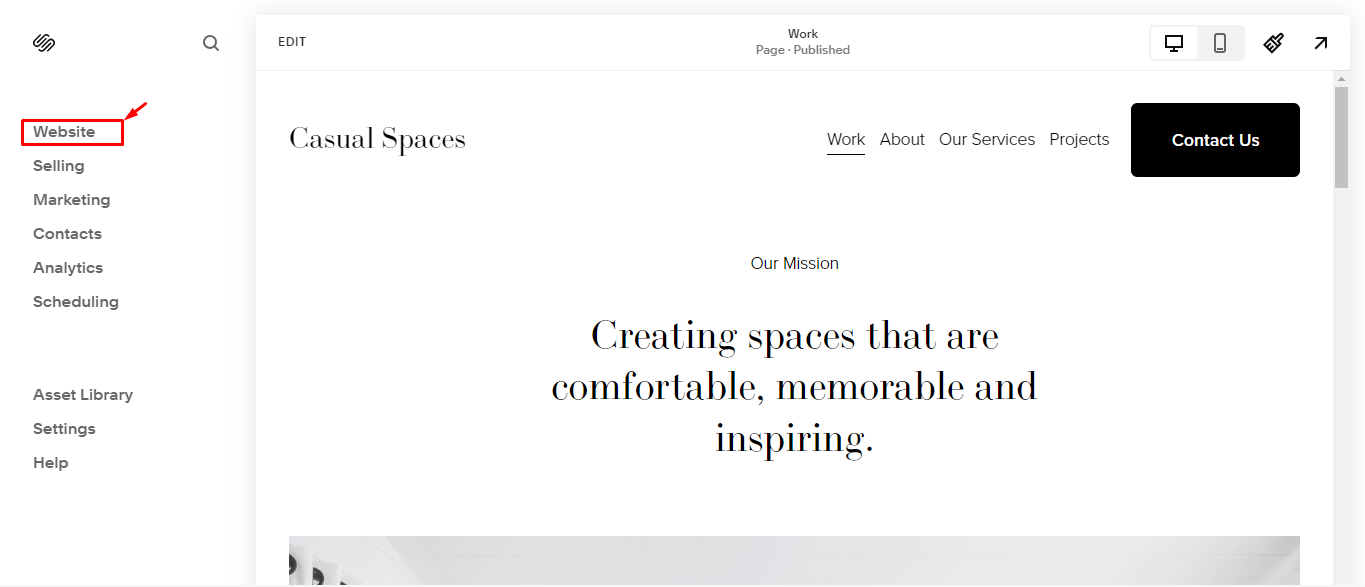Switch to the Work tab
The width and height of the screenshot is (1365, 587).
[x=846, y=139]
